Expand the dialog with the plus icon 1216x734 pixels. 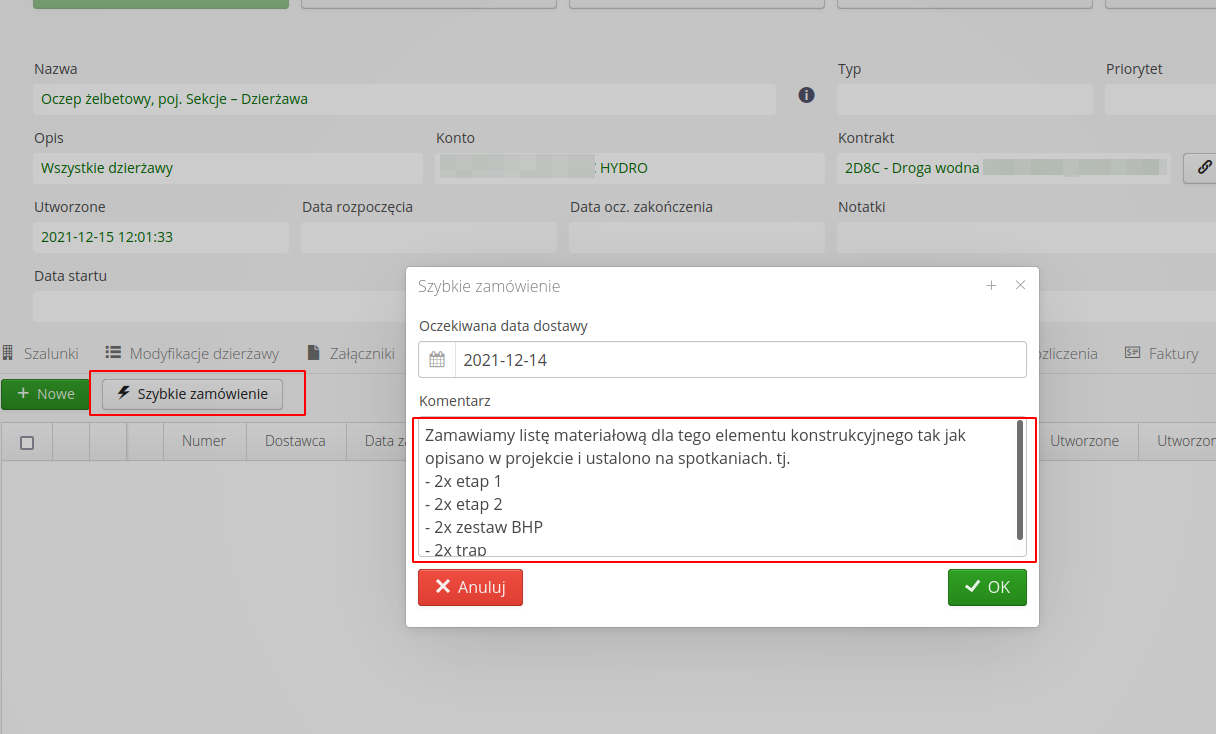coord(991,286)
